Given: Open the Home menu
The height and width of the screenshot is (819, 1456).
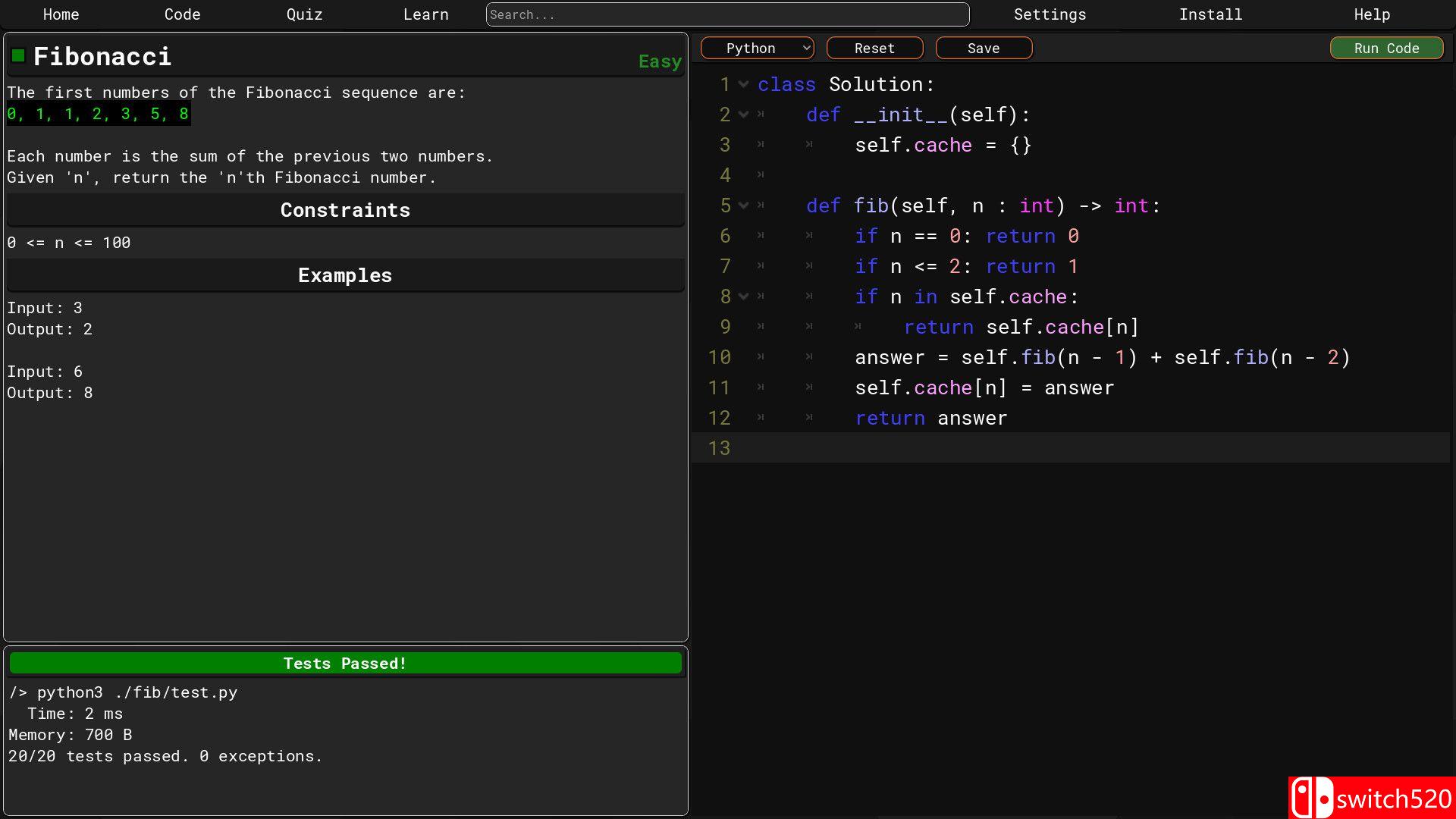Looking at the screenshot, I should [x=61, y=14].
